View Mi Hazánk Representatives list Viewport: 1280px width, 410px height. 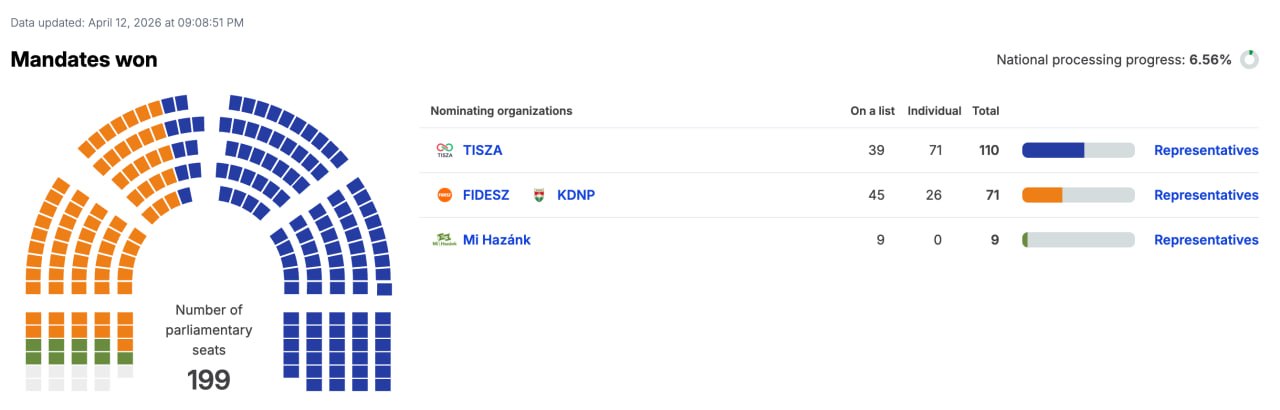pos(1206,240)
